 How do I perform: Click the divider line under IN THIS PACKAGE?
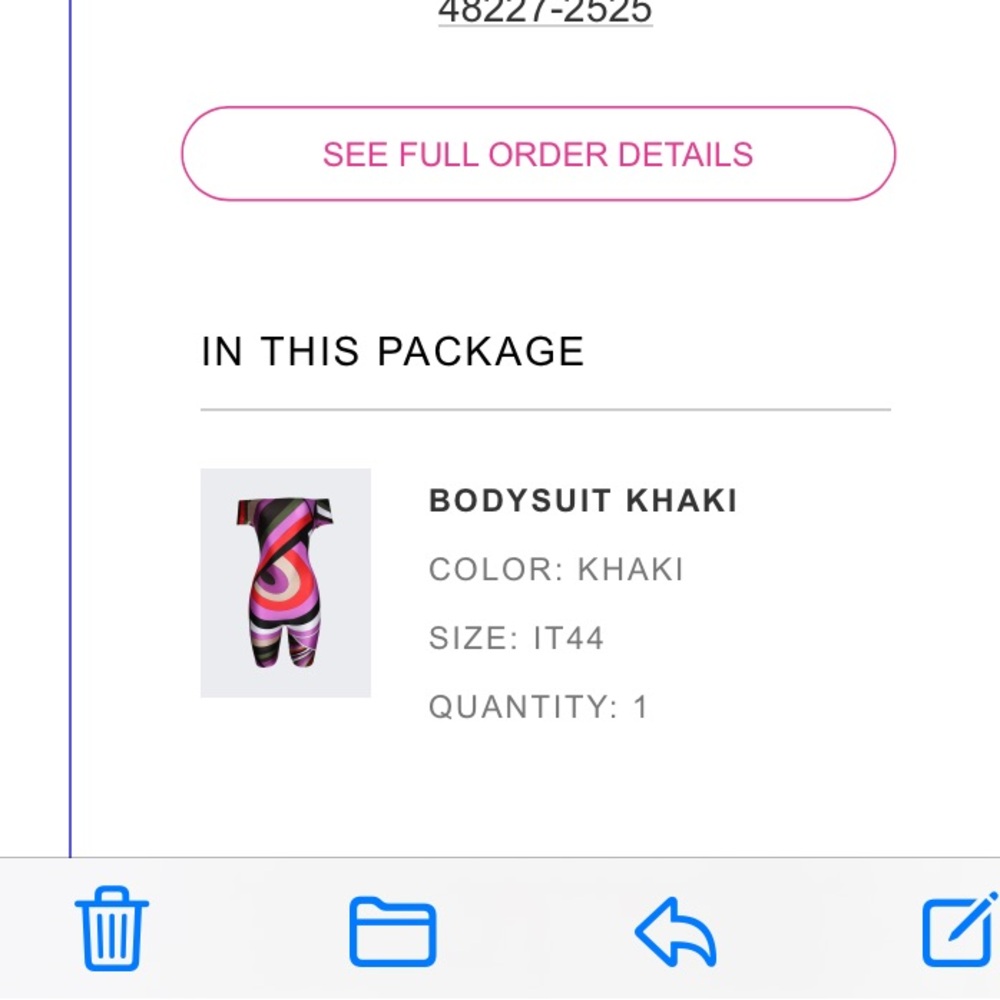(x=545, y=410)
